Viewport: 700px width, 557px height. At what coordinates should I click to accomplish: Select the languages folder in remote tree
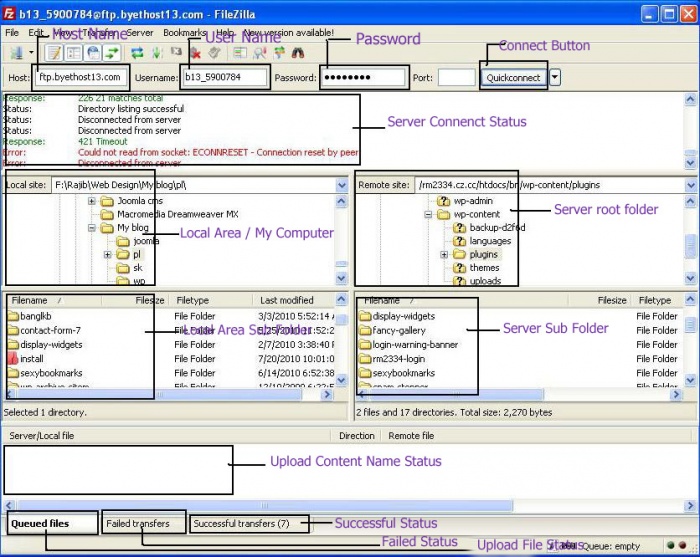[x=490, y=241]
